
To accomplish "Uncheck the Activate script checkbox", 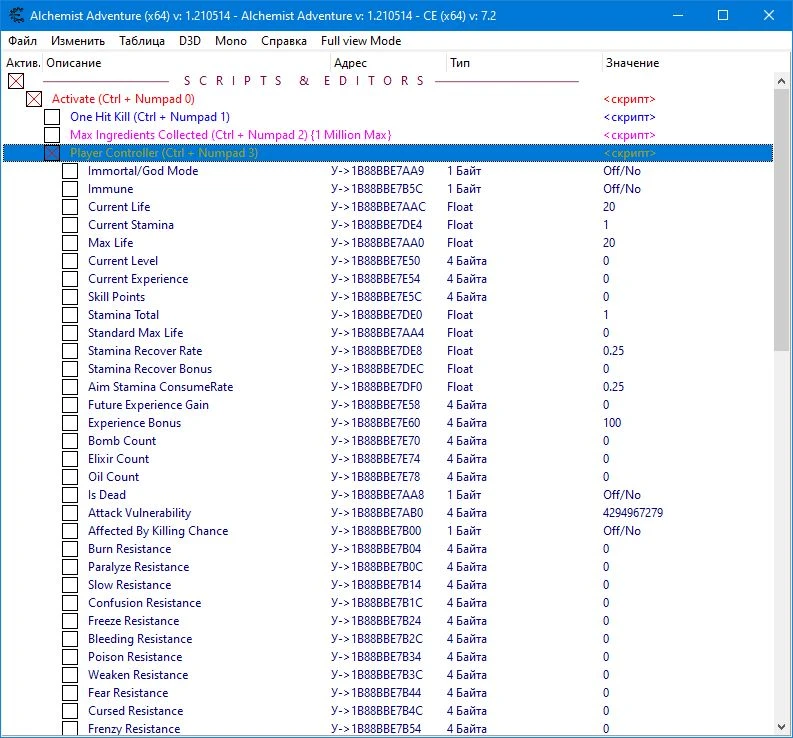I will click(34, 99).
